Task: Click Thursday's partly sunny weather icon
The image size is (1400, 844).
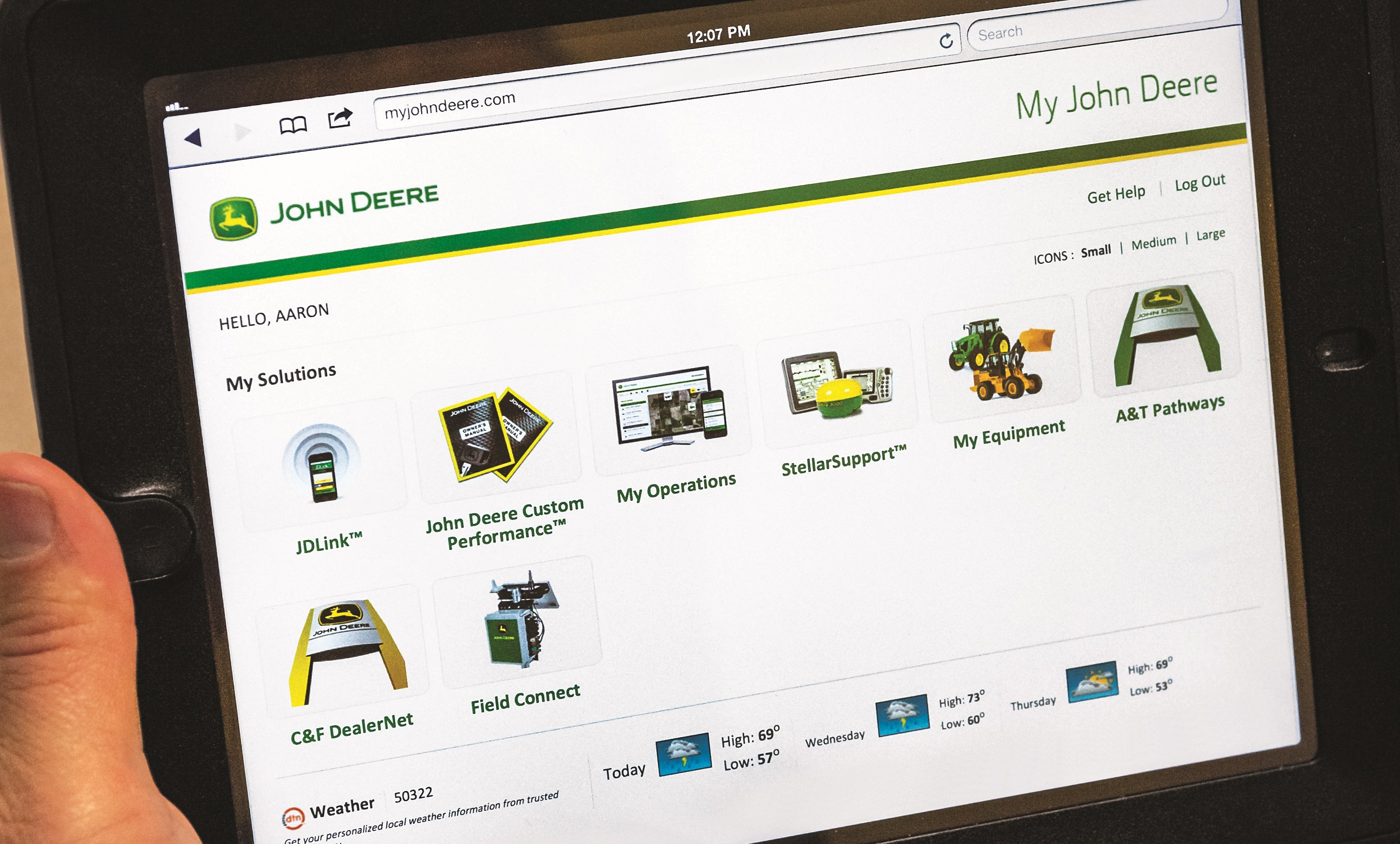Action: 1092,682
